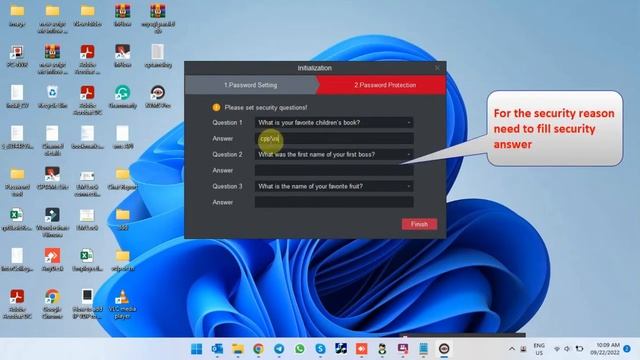Open the taskbar clock and date
Image resolution: width=640 pixels, height=360 pixels.
pos(605,349)
